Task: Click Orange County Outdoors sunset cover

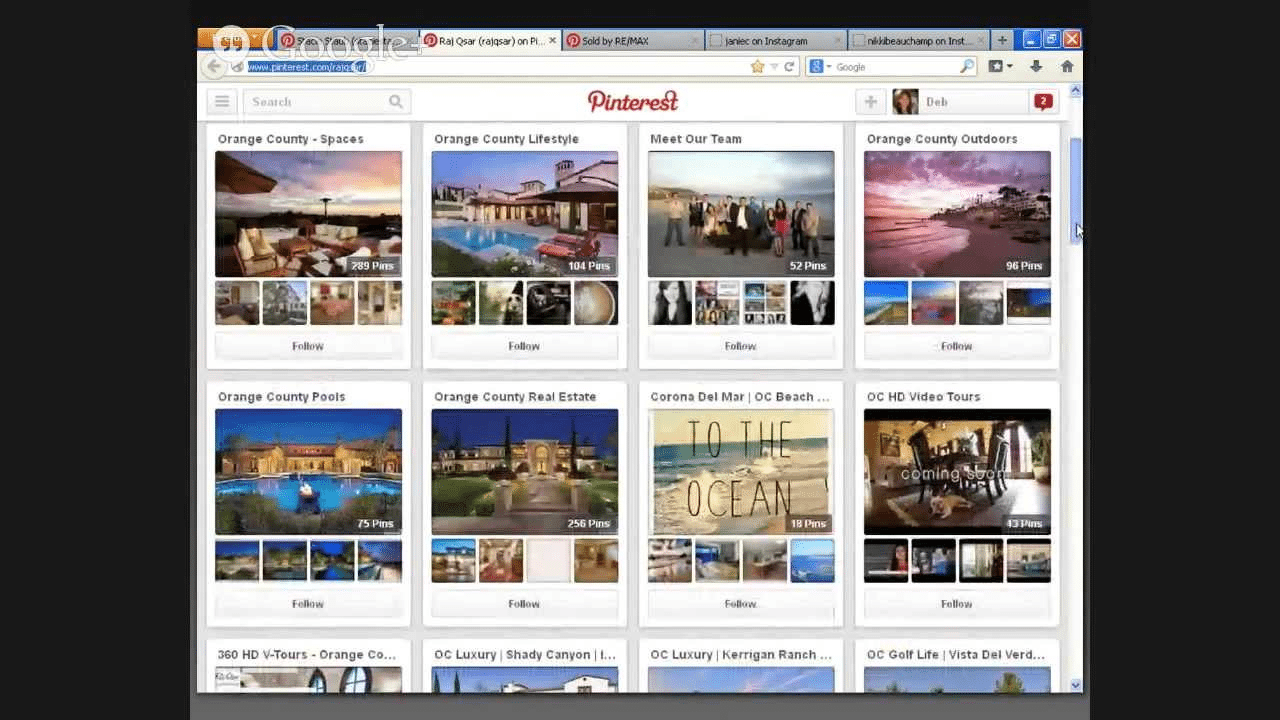Action: click(x=957, y=214)
